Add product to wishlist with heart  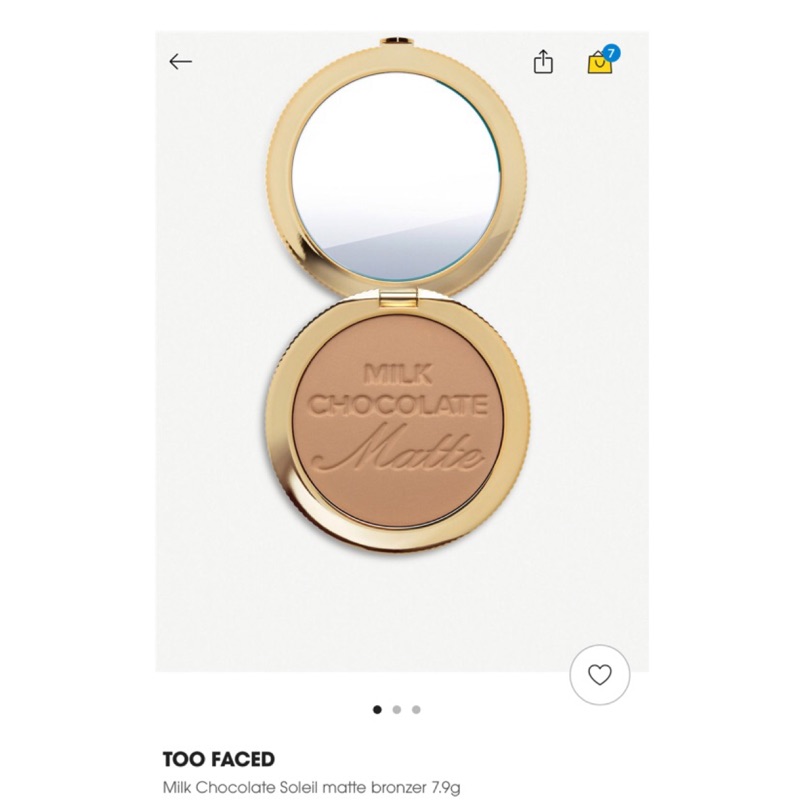599,674
